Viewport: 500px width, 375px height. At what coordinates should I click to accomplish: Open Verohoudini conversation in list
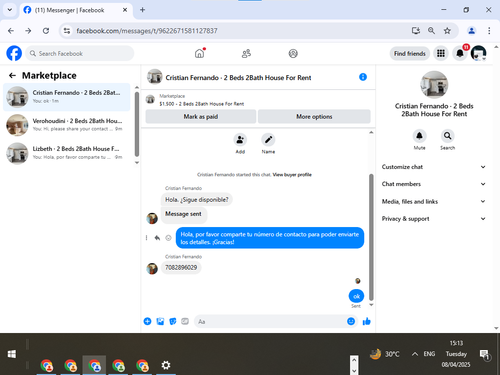point(67,125)
